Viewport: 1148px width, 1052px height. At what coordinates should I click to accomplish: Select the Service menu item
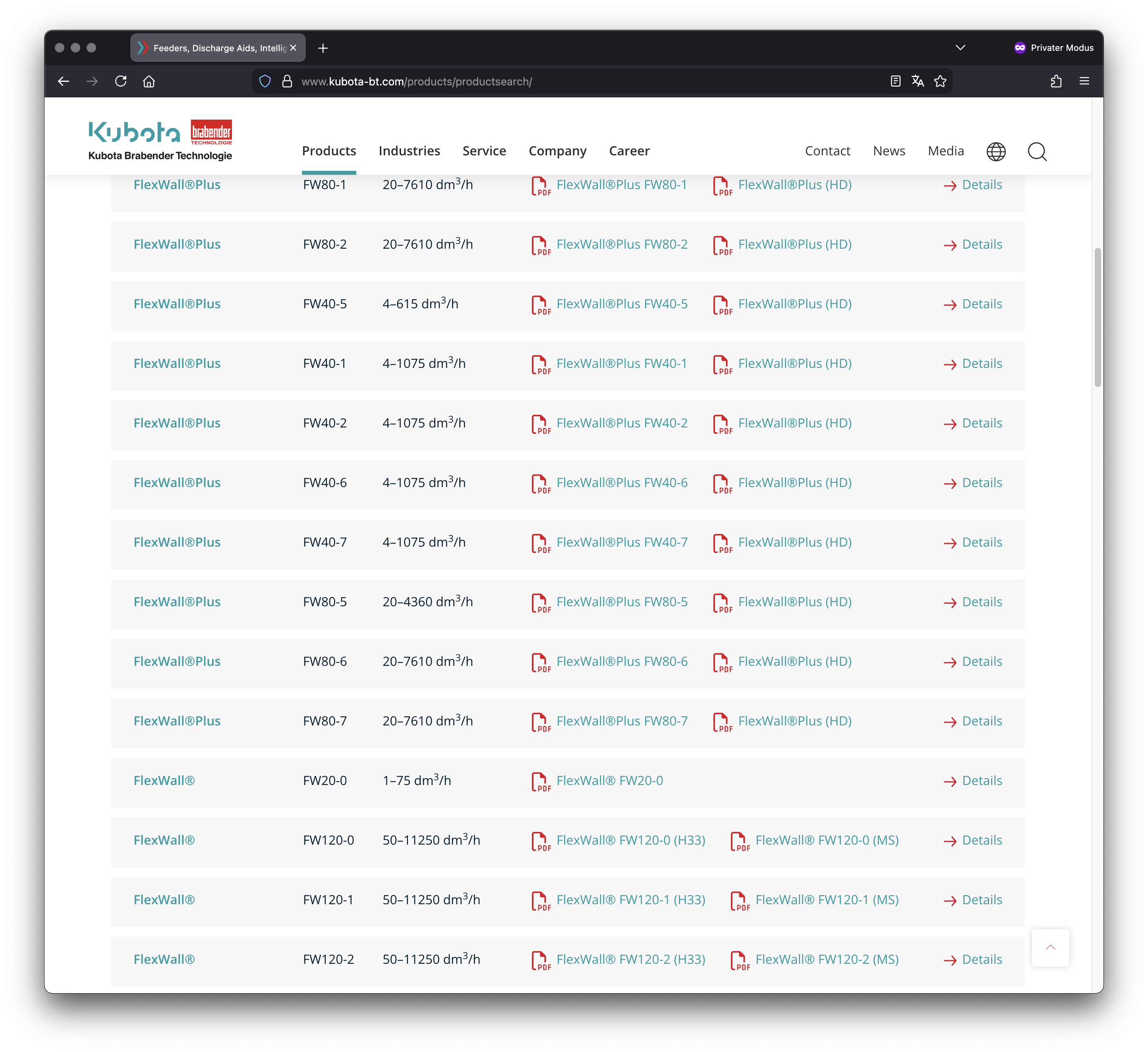point(484,151)
